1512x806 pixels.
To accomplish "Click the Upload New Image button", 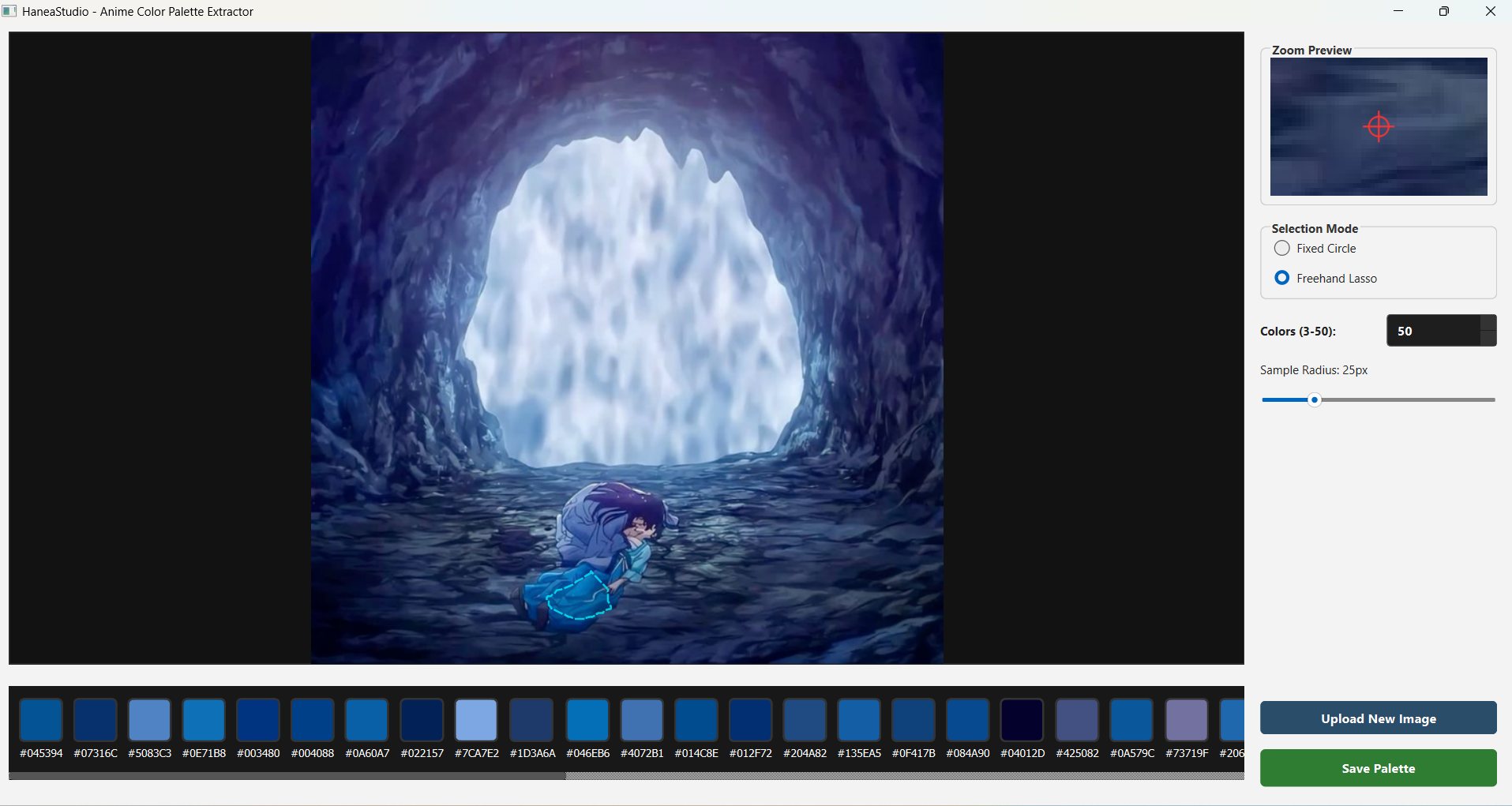I will coord(1379,718).
